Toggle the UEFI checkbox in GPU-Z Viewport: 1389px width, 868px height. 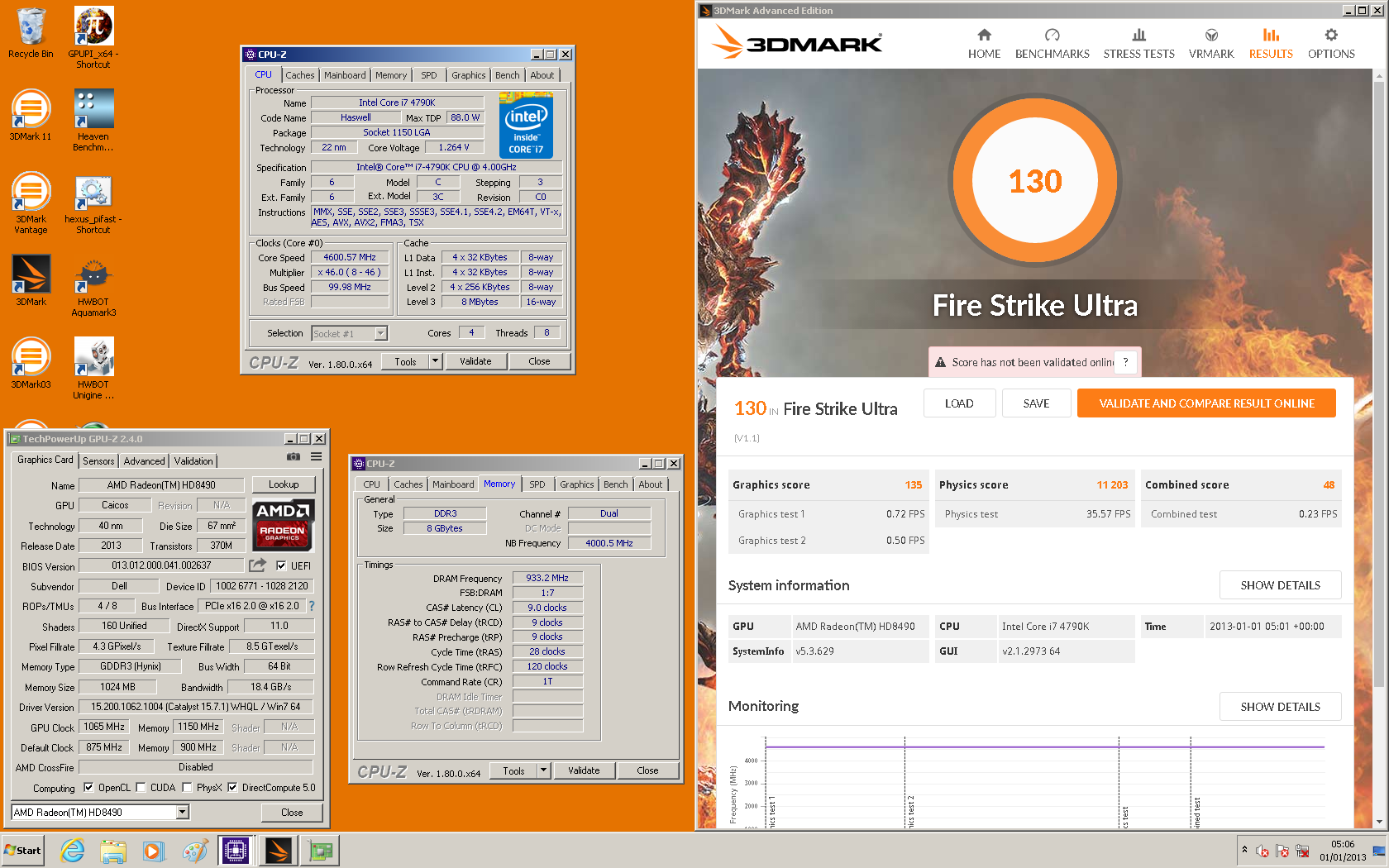(x=281, y=566)
